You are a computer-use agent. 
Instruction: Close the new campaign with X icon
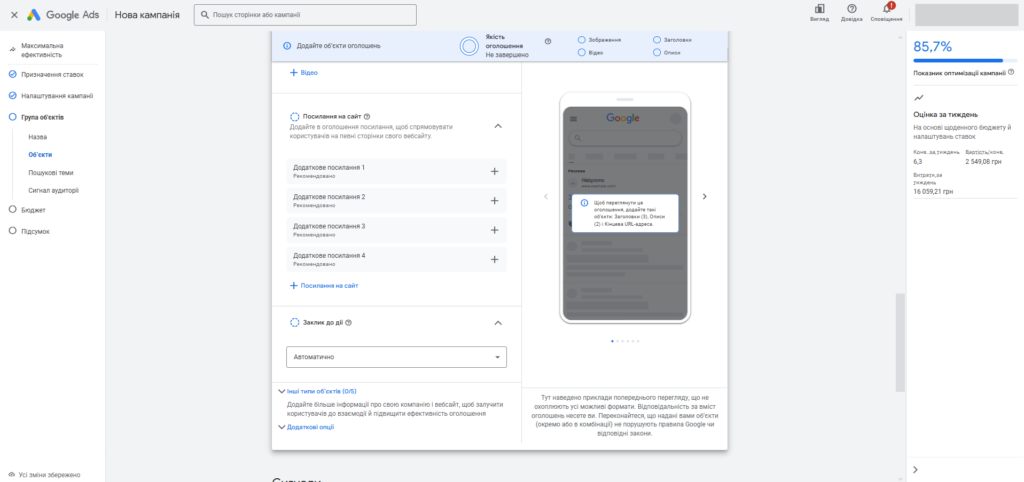coord(14,15)
